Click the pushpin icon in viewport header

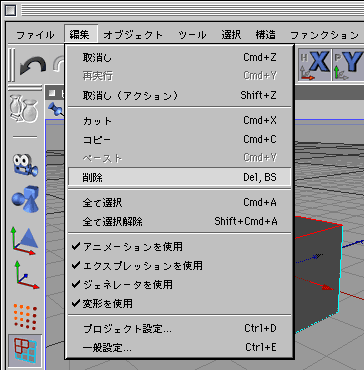(x=55, y=110)
